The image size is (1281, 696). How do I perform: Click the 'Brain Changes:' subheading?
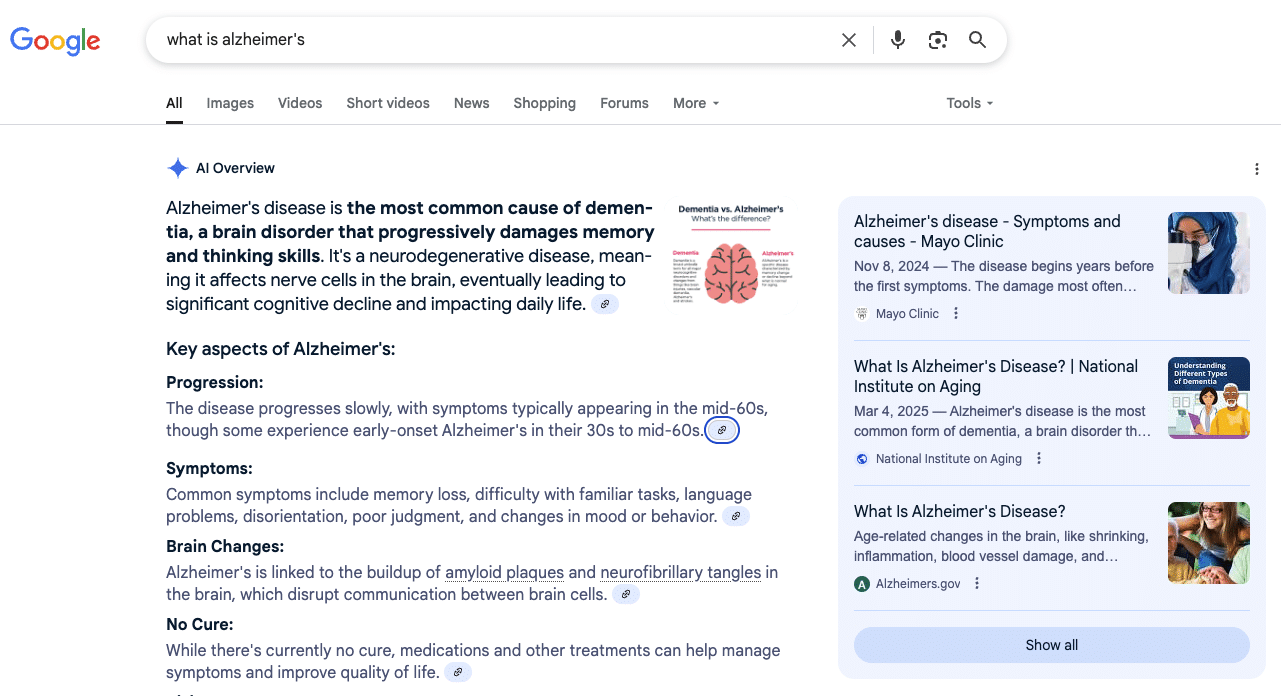pyautogui.click(x=225, y=546)
